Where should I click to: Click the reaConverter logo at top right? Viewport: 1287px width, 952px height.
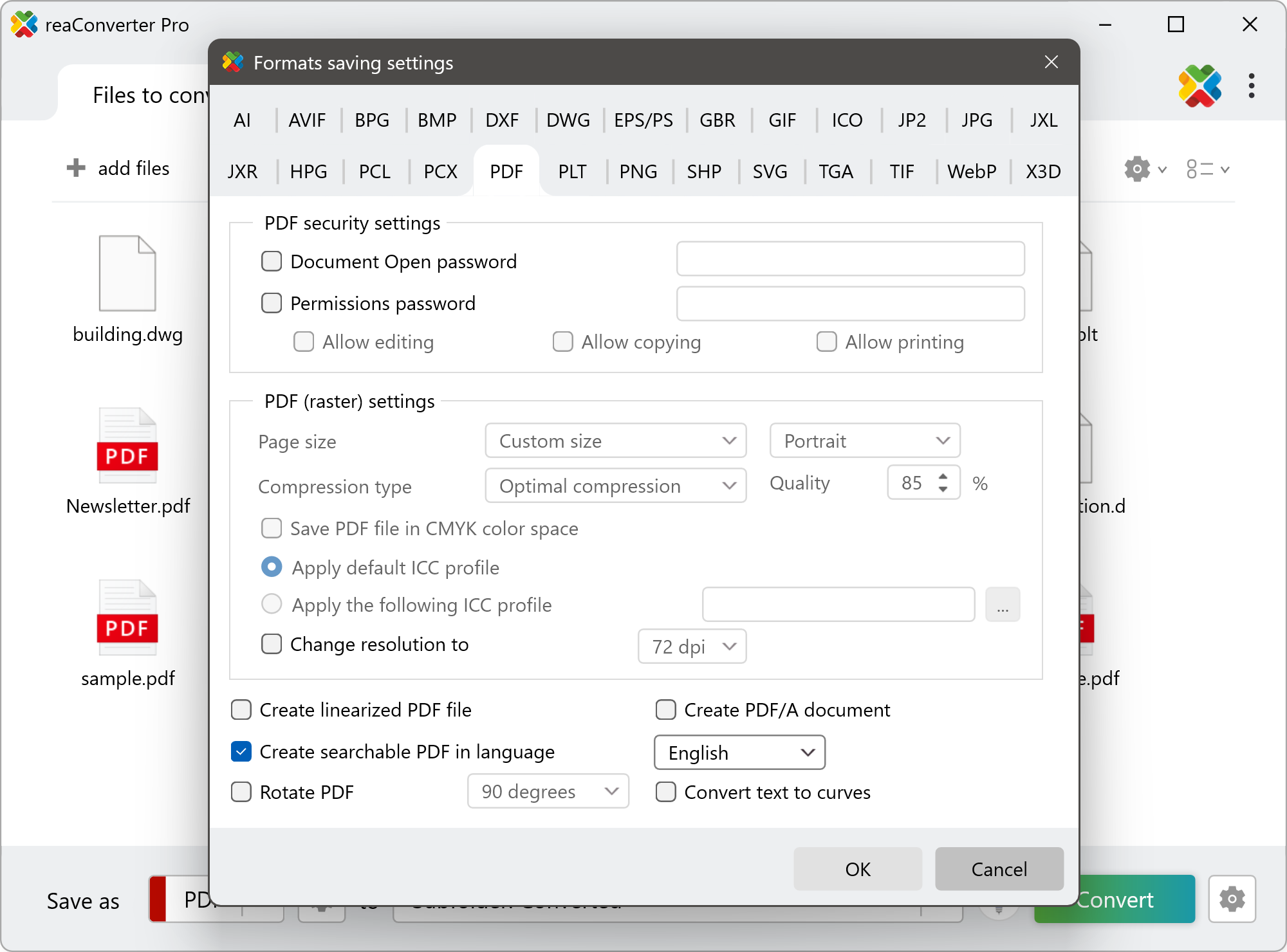coord(1199,86)
